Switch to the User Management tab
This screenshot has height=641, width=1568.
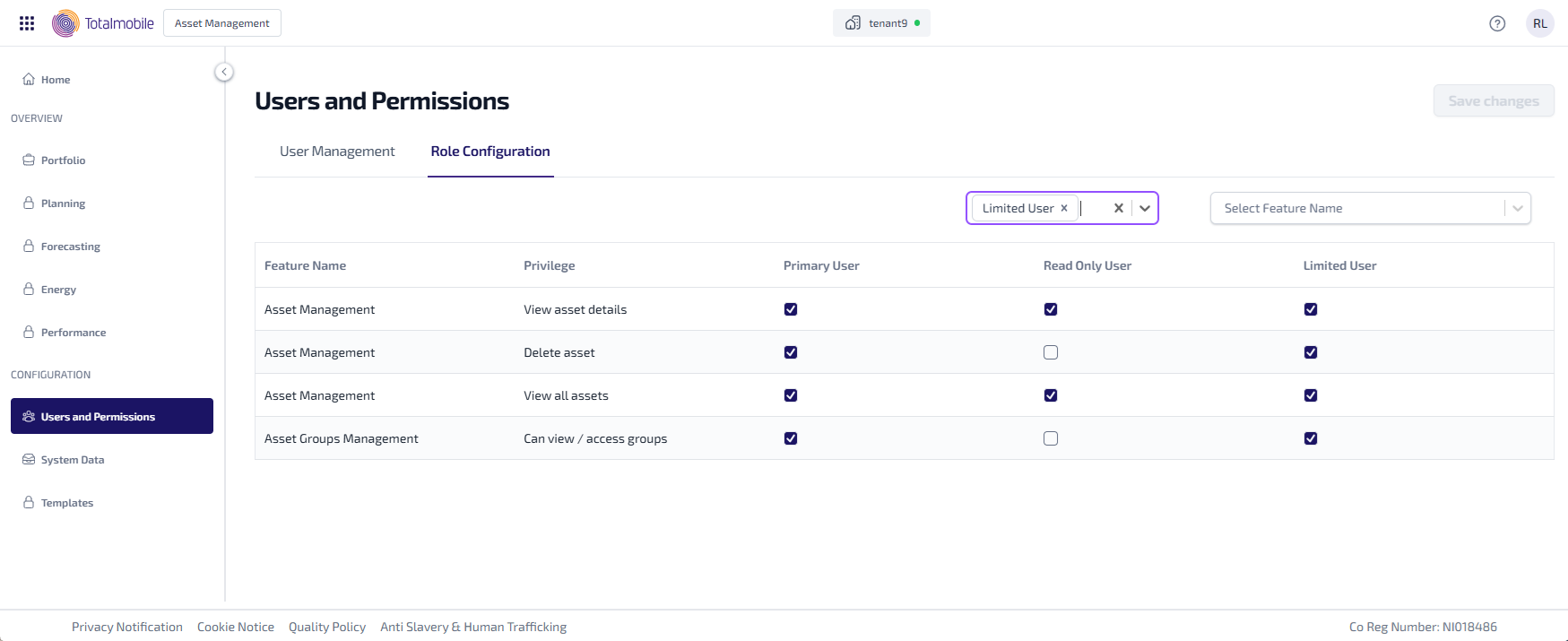coord(337,152)
